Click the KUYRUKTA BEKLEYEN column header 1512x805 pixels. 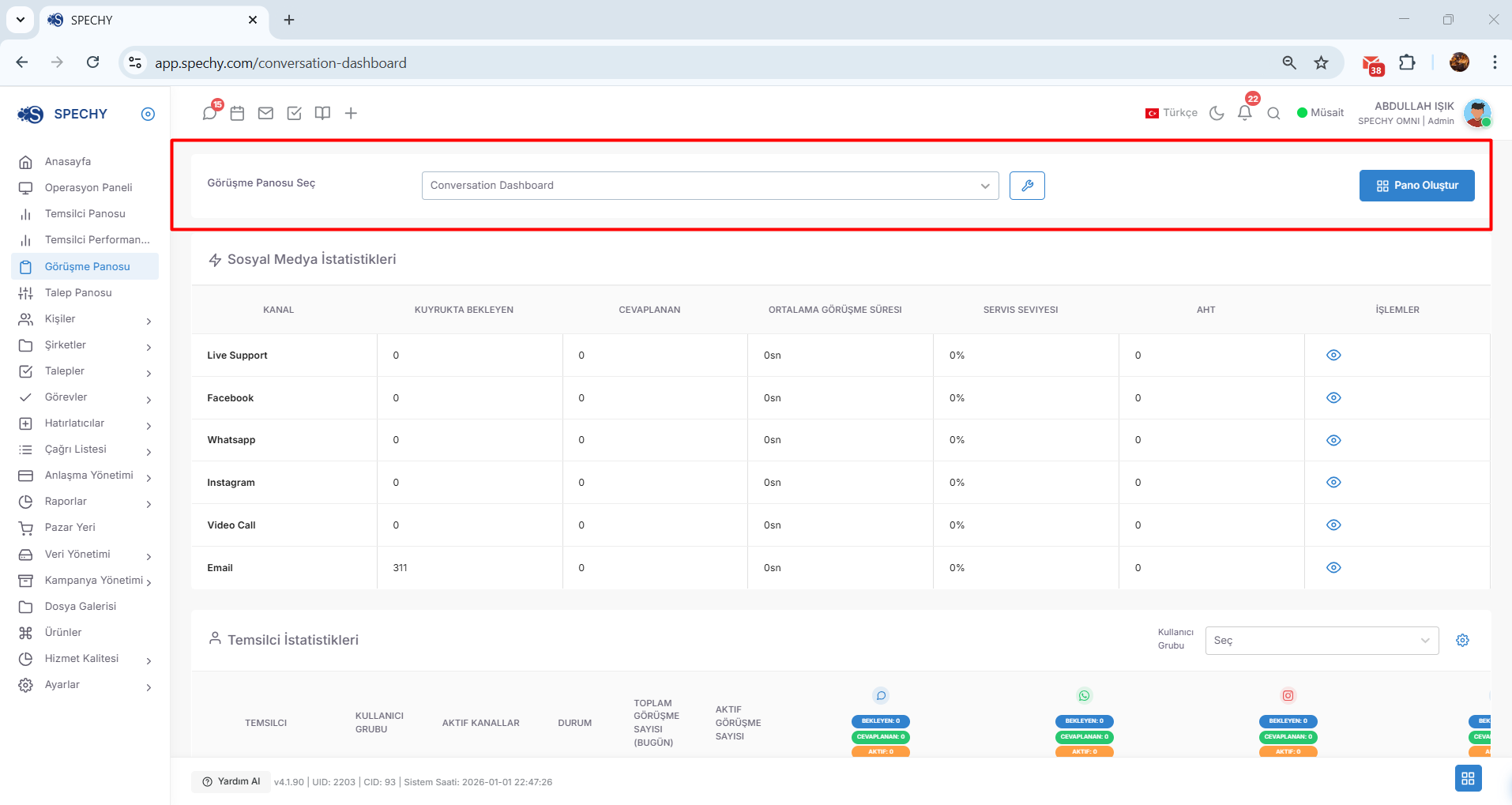[464, 310]
